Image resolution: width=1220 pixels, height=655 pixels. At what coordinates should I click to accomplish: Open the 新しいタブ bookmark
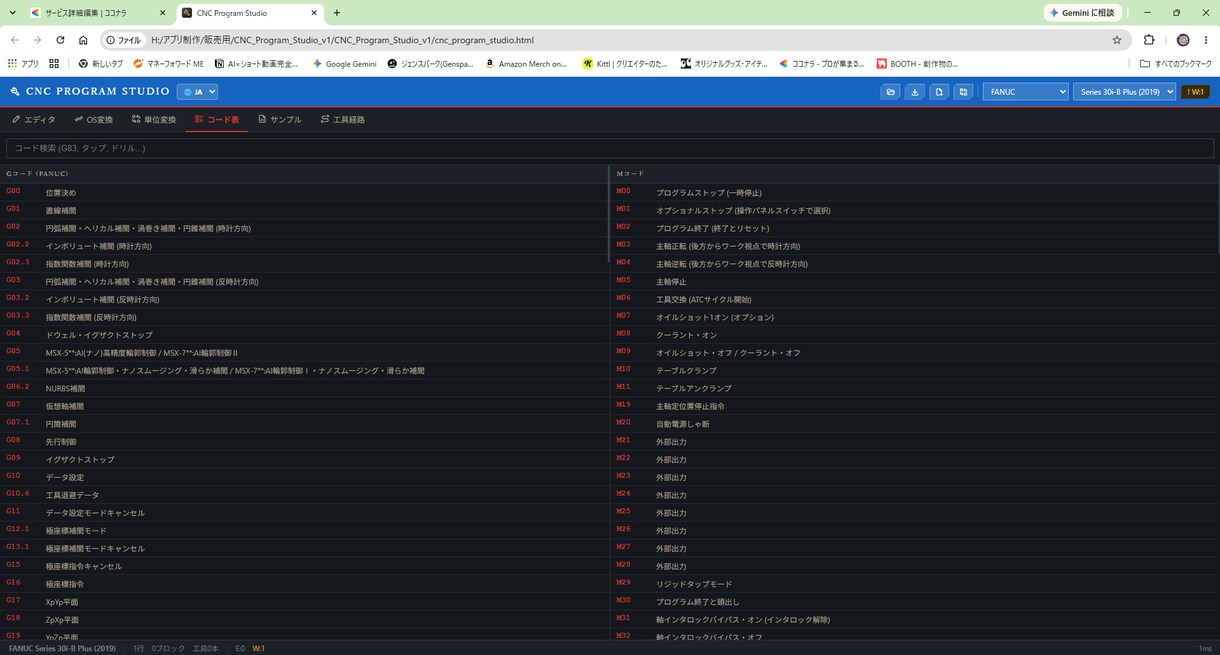point(100,63)
